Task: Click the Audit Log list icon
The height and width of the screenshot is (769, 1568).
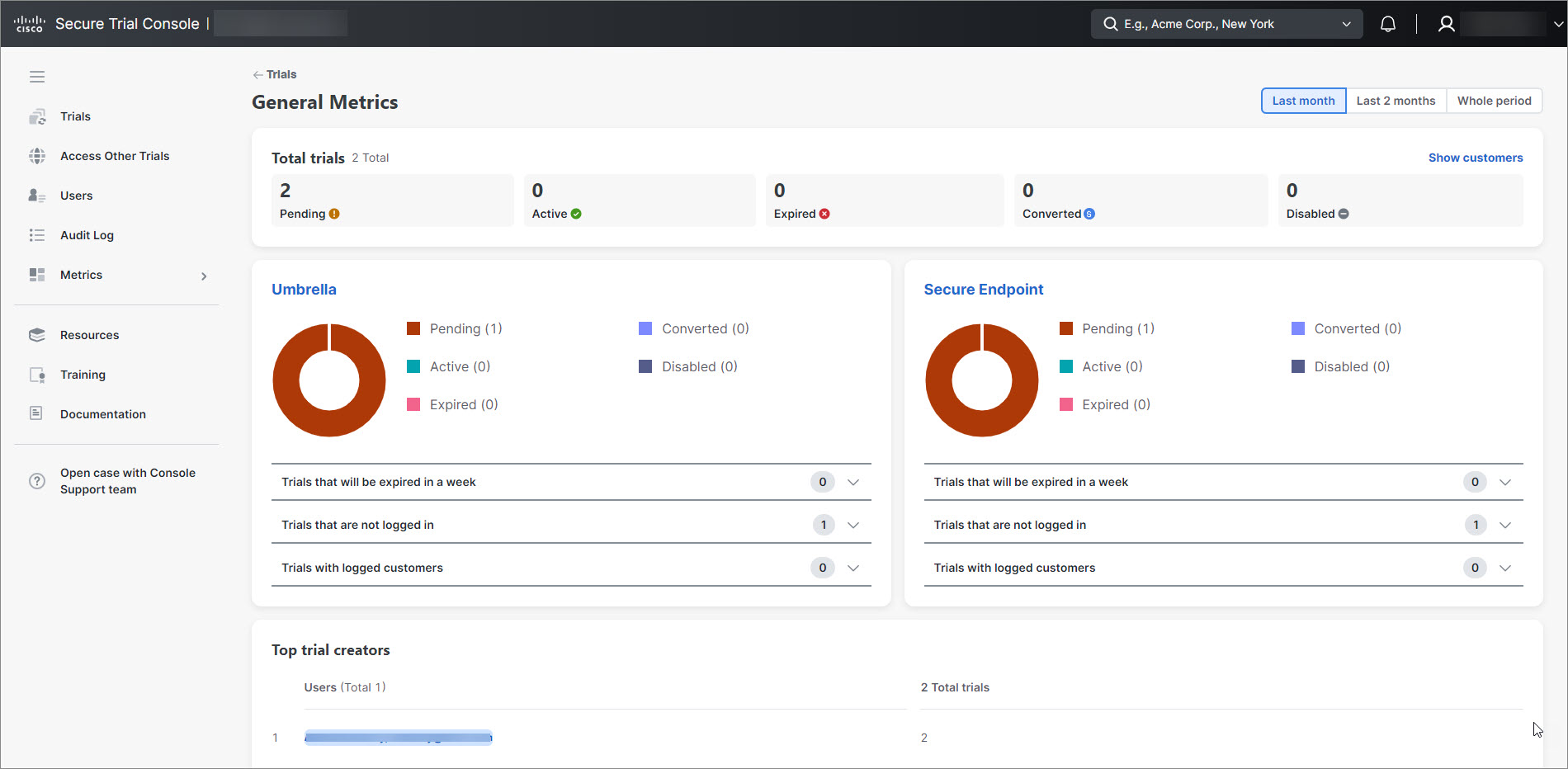Action: pyautogui.click(x=37, y=235)
